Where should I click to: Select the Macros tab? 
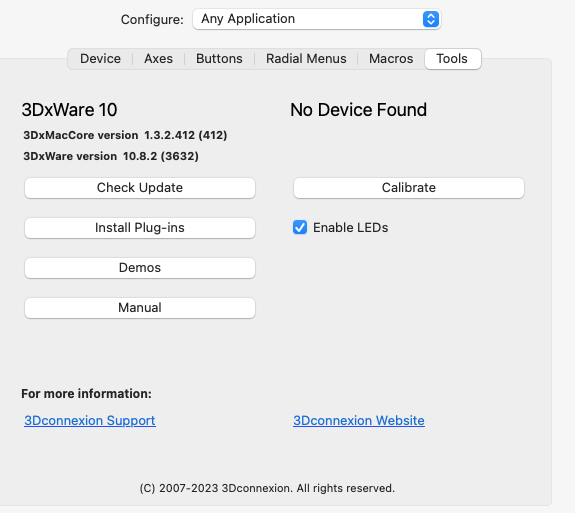coord(391,59)
